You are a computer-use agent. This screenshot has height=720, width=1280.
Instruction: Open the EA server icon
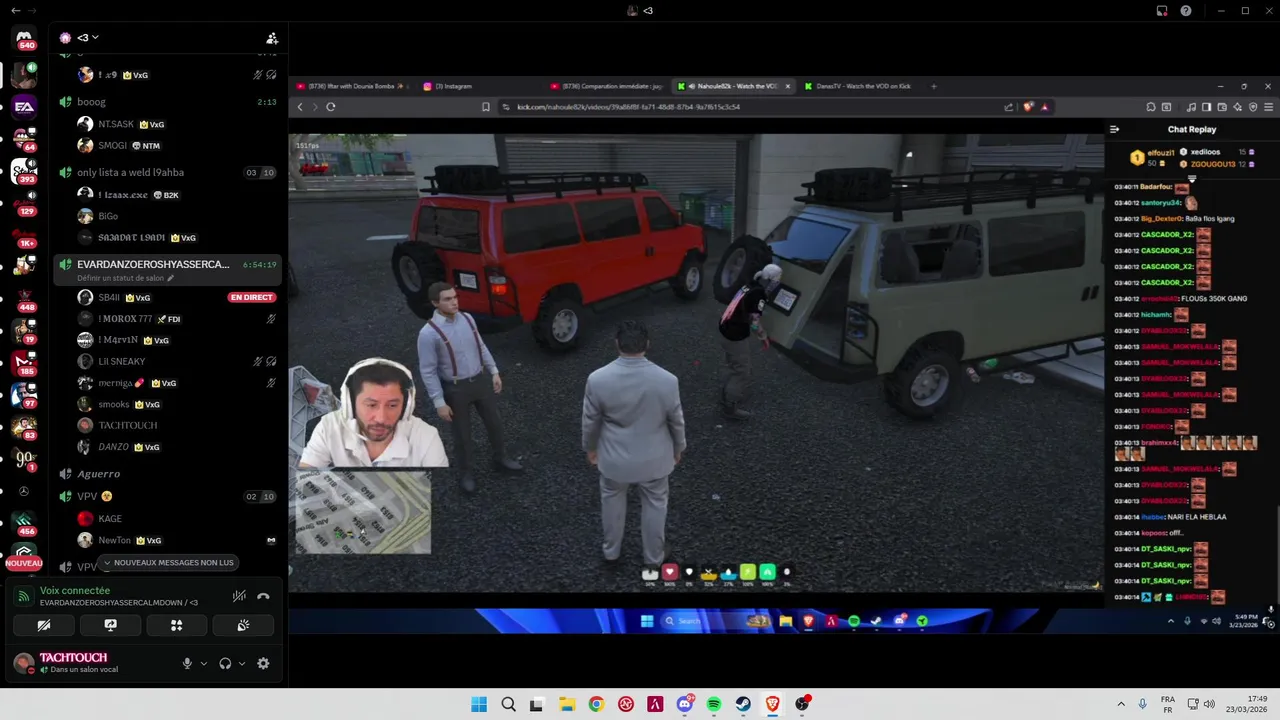click(x=24, y=107)
